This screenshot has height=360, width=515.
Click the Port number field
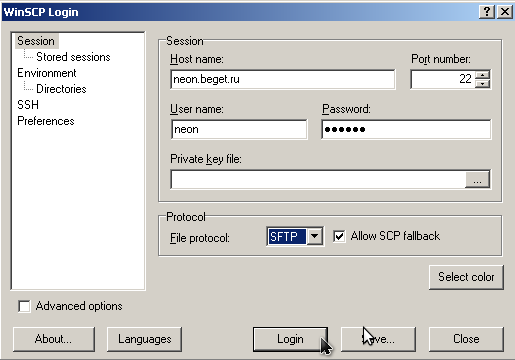pyautogui.click(x=443, y=79)
